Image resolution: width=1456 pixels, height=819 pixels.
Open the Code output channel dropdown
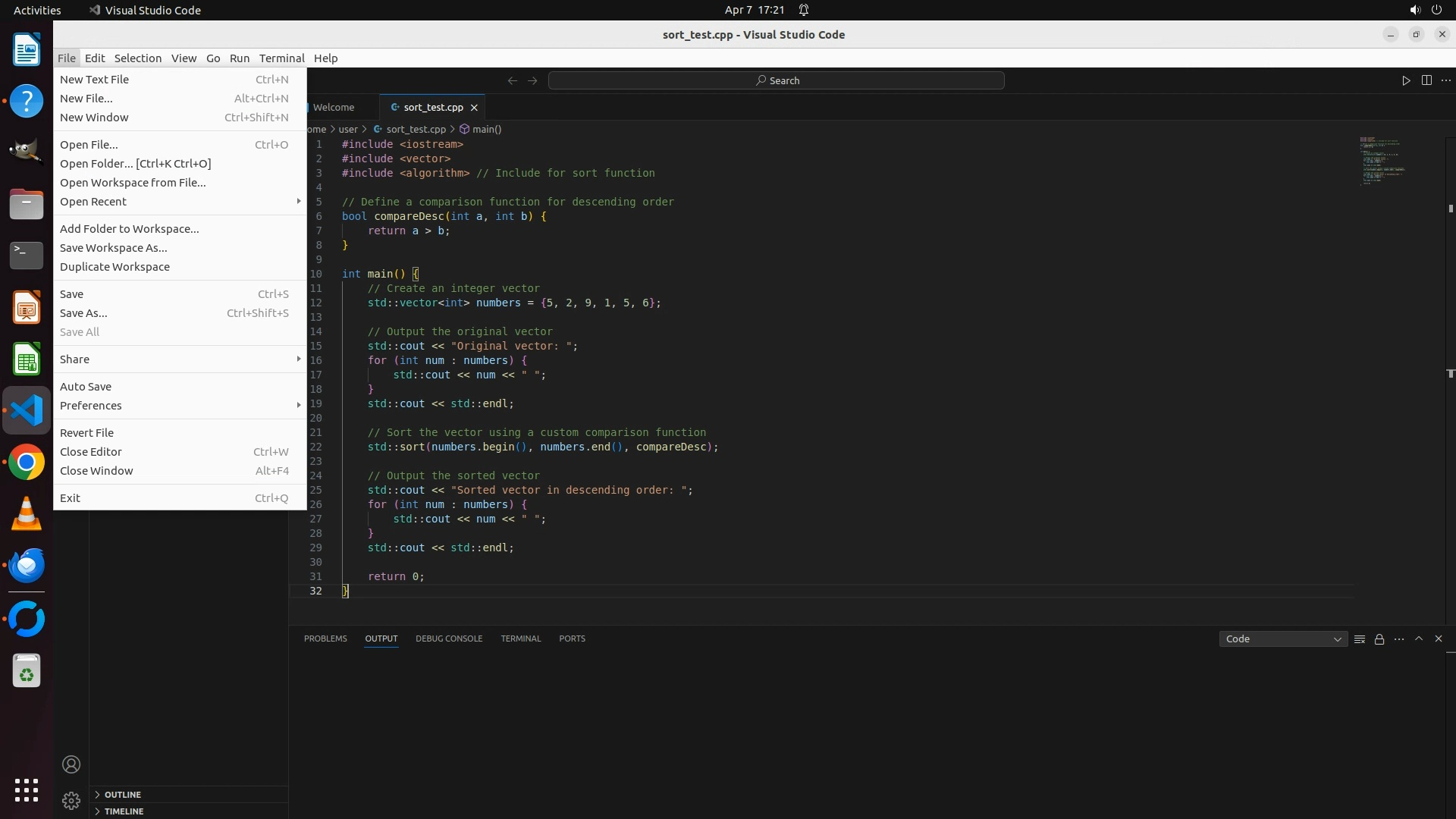click(x=1282, y=639)
